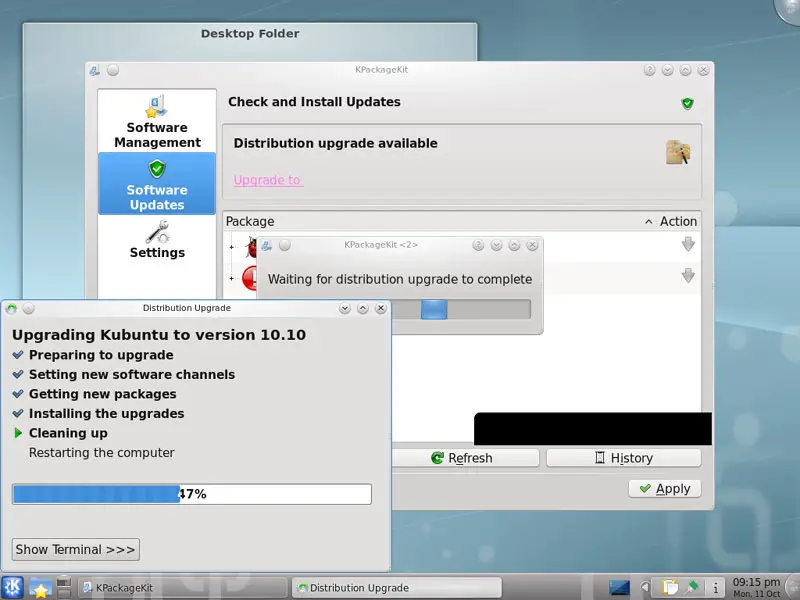800x600 pixels.
Task: Click 'Getting new packages' step text
Action: tap(103, 394)
